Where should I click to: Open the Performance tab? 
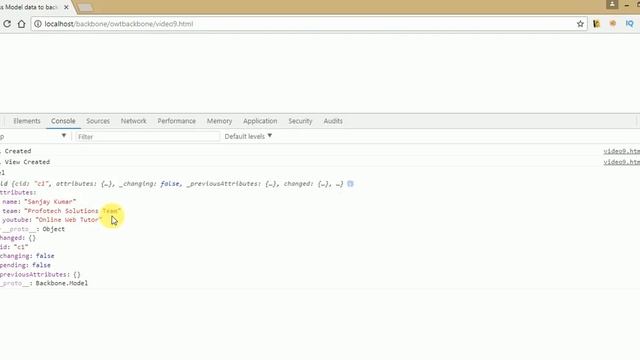click(176, 121)
